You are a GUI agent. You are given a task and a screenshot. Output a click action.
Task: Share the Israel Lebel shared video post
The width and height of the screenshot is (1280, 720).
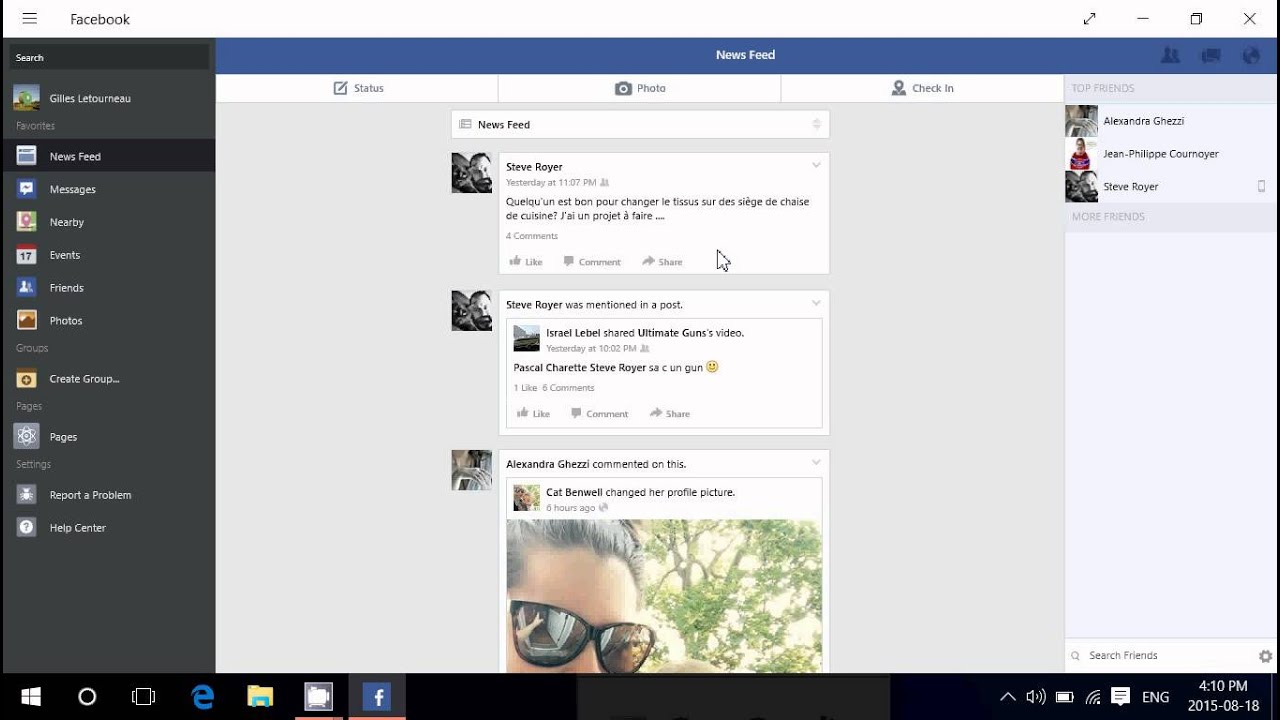pos(669,414)
